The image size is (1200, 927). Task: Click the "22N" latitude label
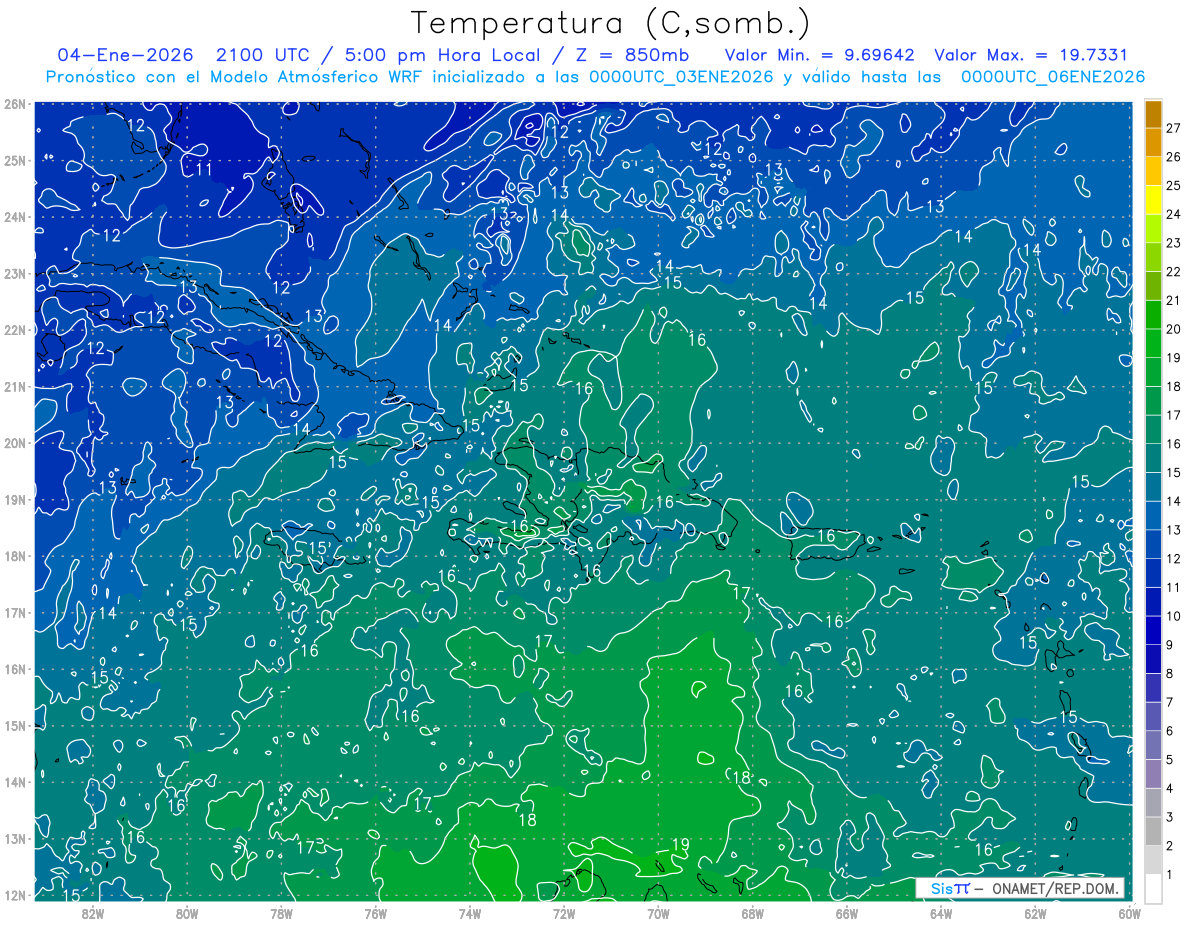[x=14, y=330]
